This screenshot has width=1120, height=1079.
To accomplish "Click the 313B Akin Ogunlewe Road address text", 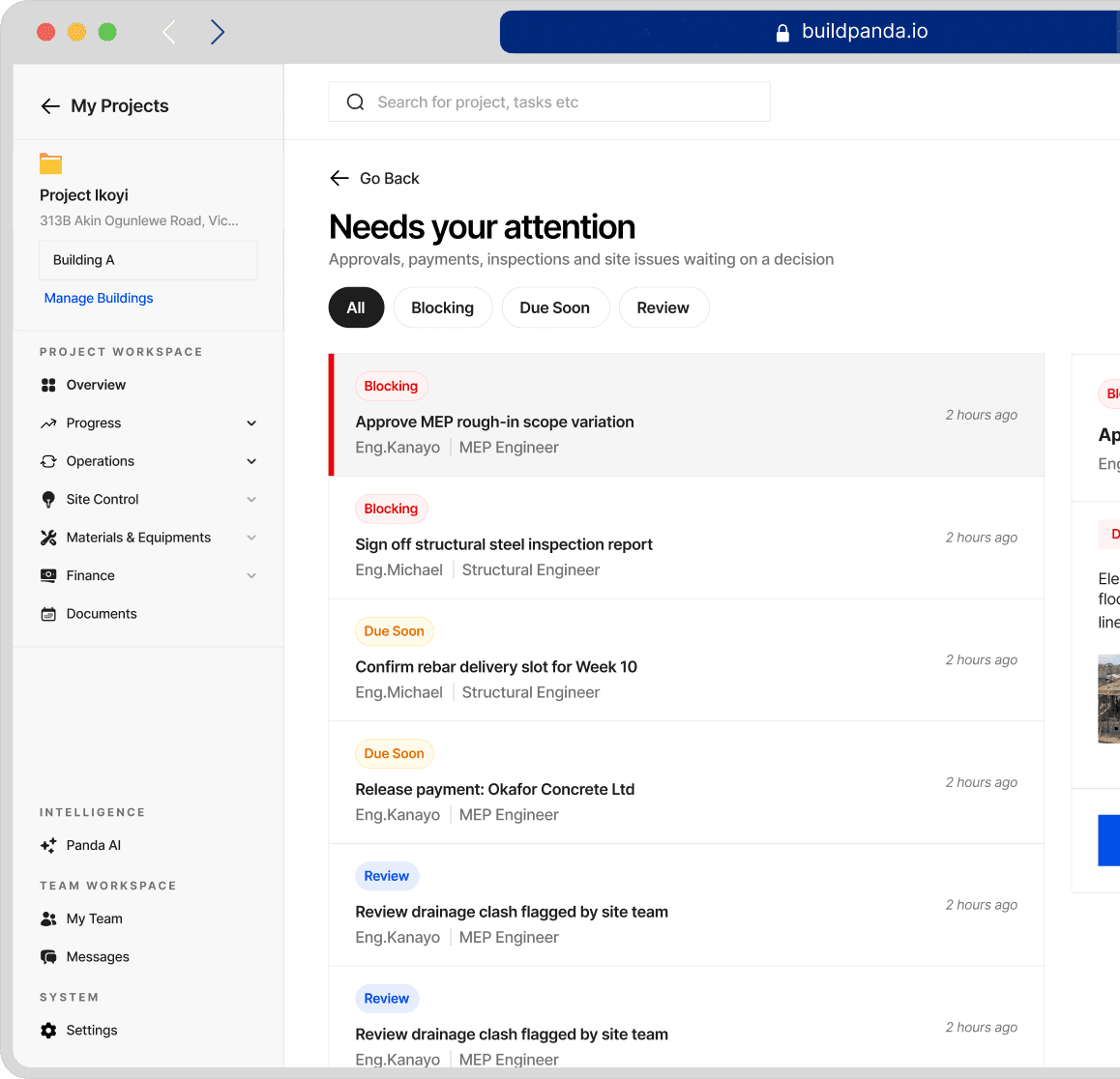I will click(139, 220).
